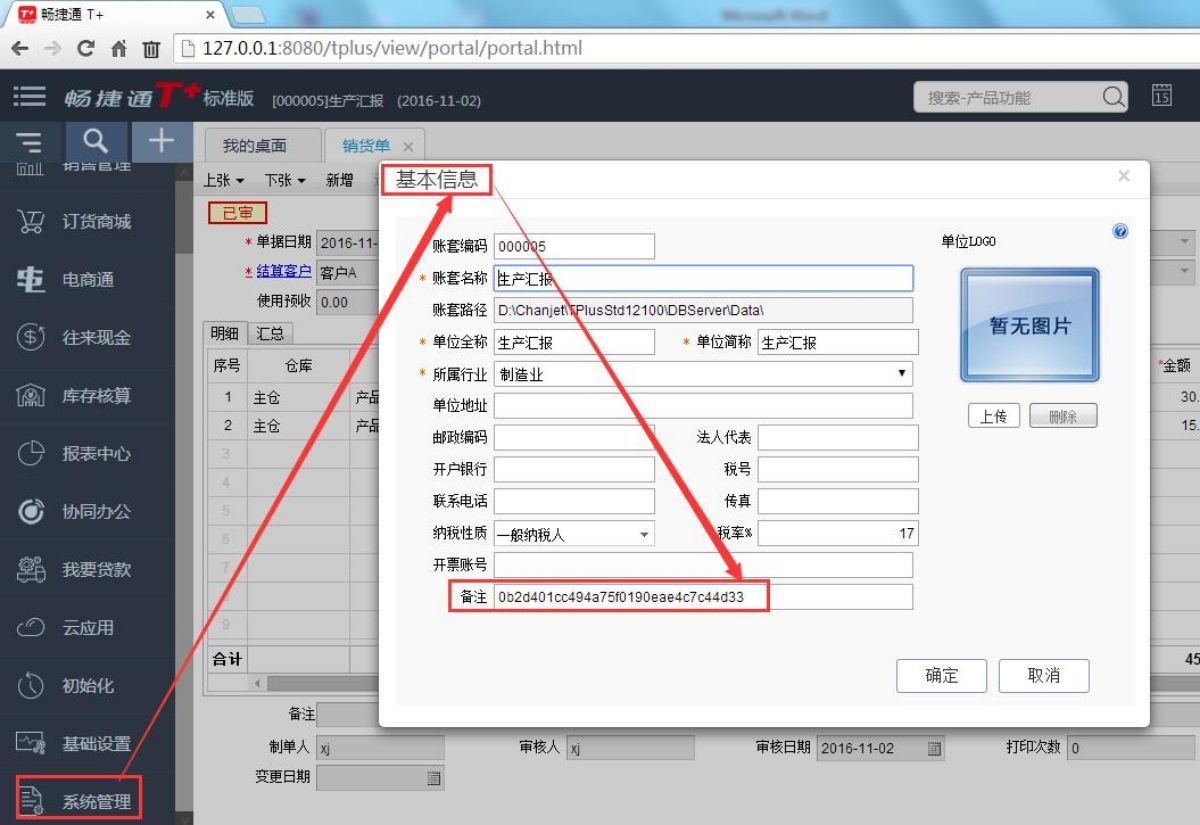Viewport: 1200px width, 825px height.
Task: Close the 销货单 tab
Action: pos(407,147)
